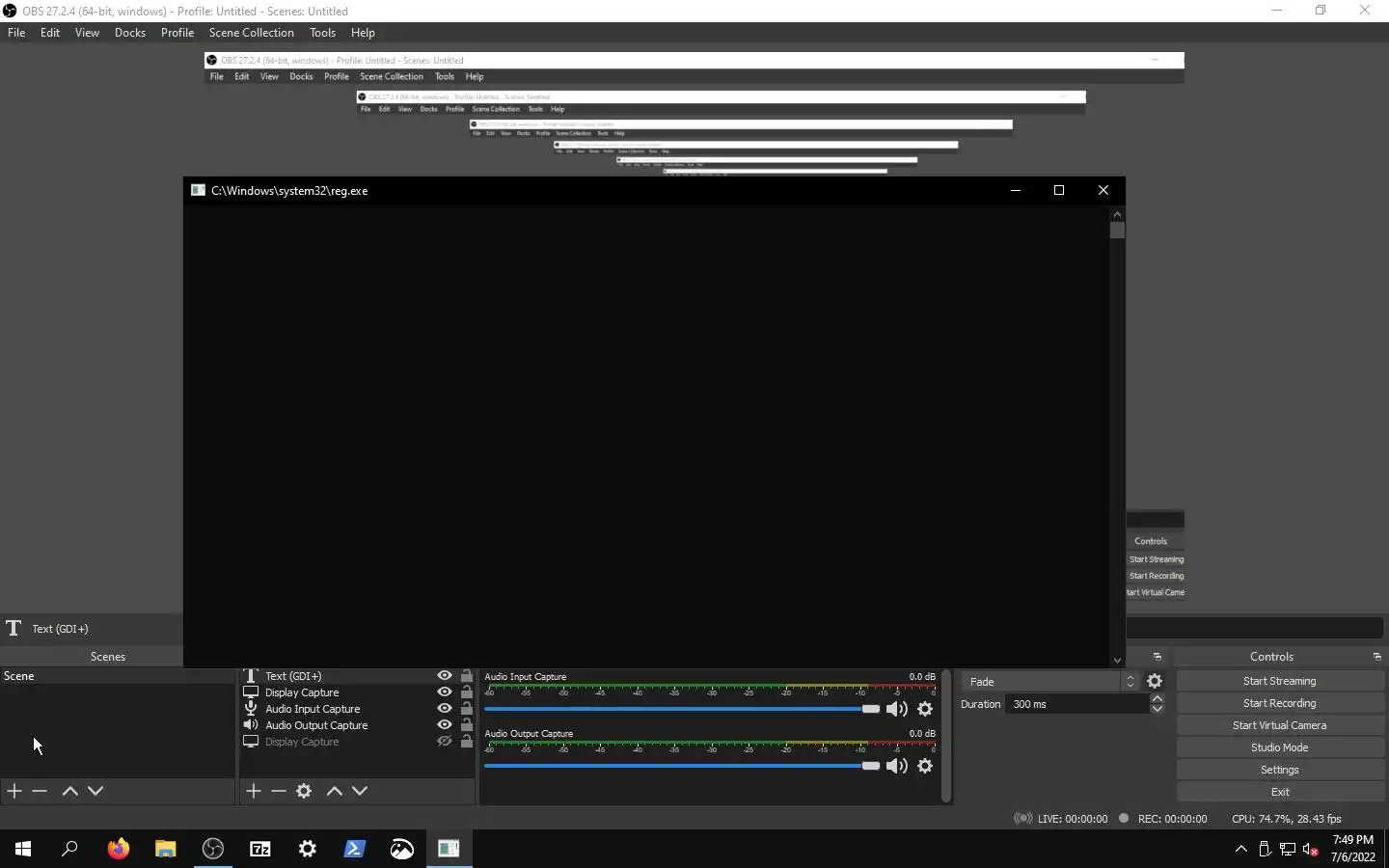The image size is (1389, 868).
Task: Open the Scene Collection menu
Action: pyautogui.click(x=252, y=33)
